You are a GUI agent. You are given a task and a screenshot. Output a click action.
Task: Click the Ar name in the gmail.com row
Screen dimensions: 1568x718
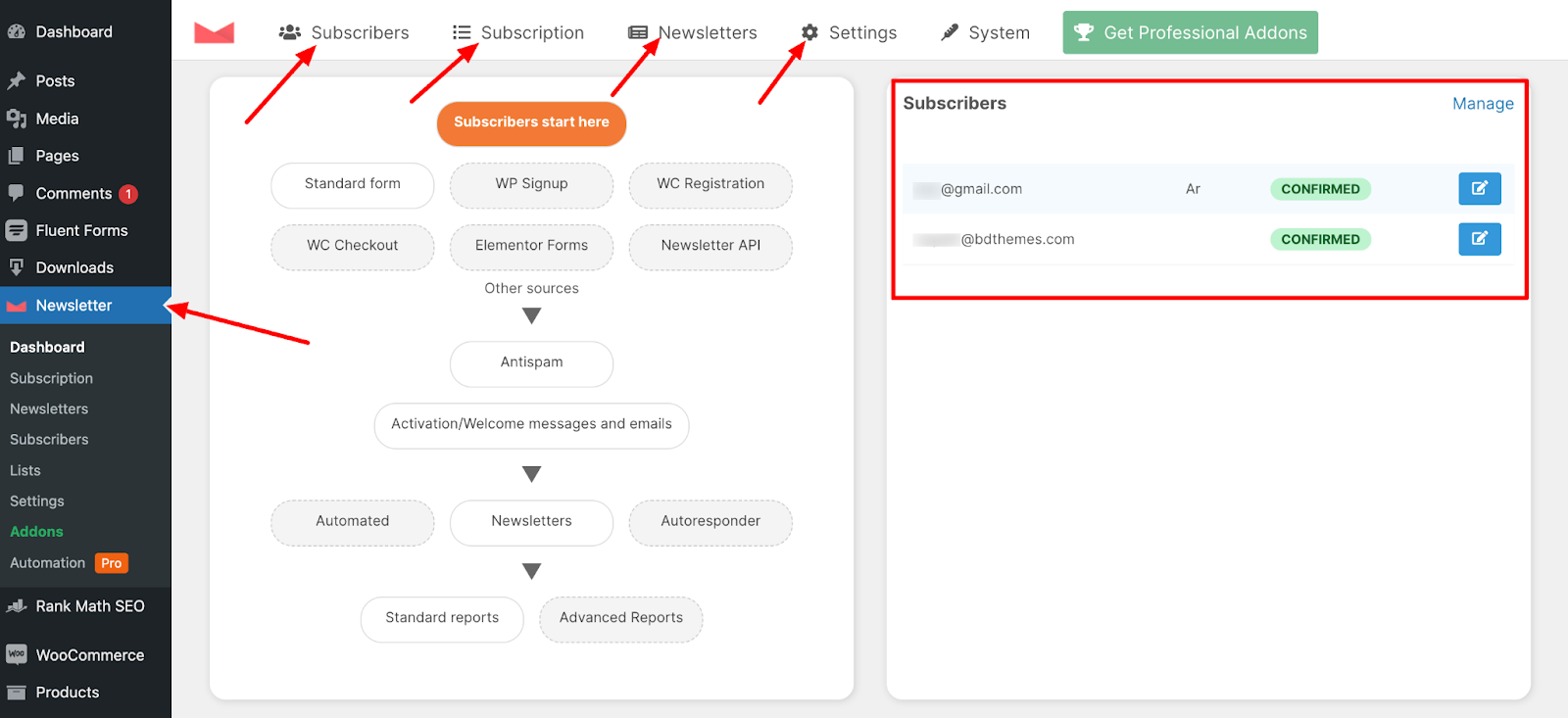pyautogui.click(x=1193, y=189)
